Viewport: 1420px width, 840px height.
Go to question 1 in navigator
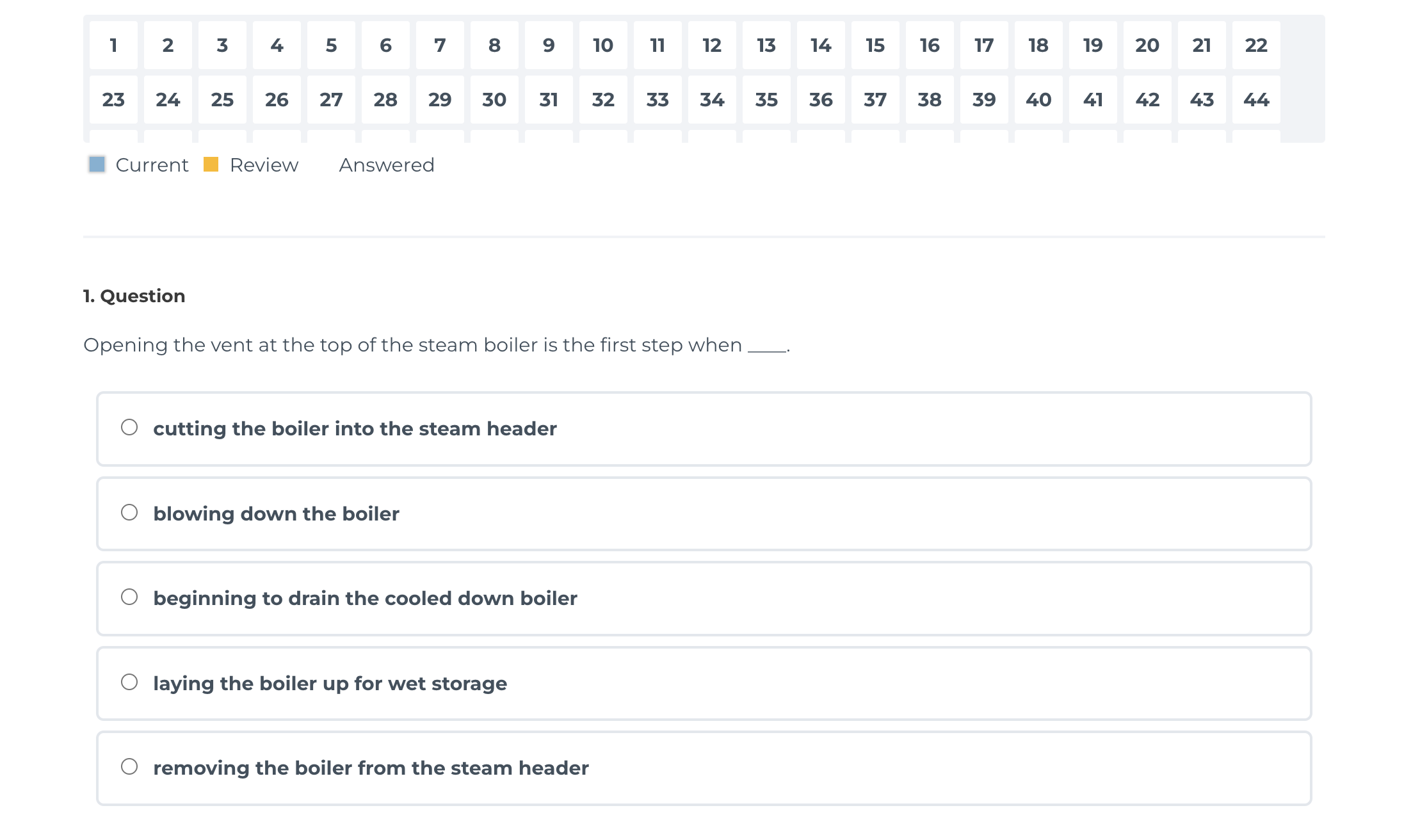(x=113, y=45)
